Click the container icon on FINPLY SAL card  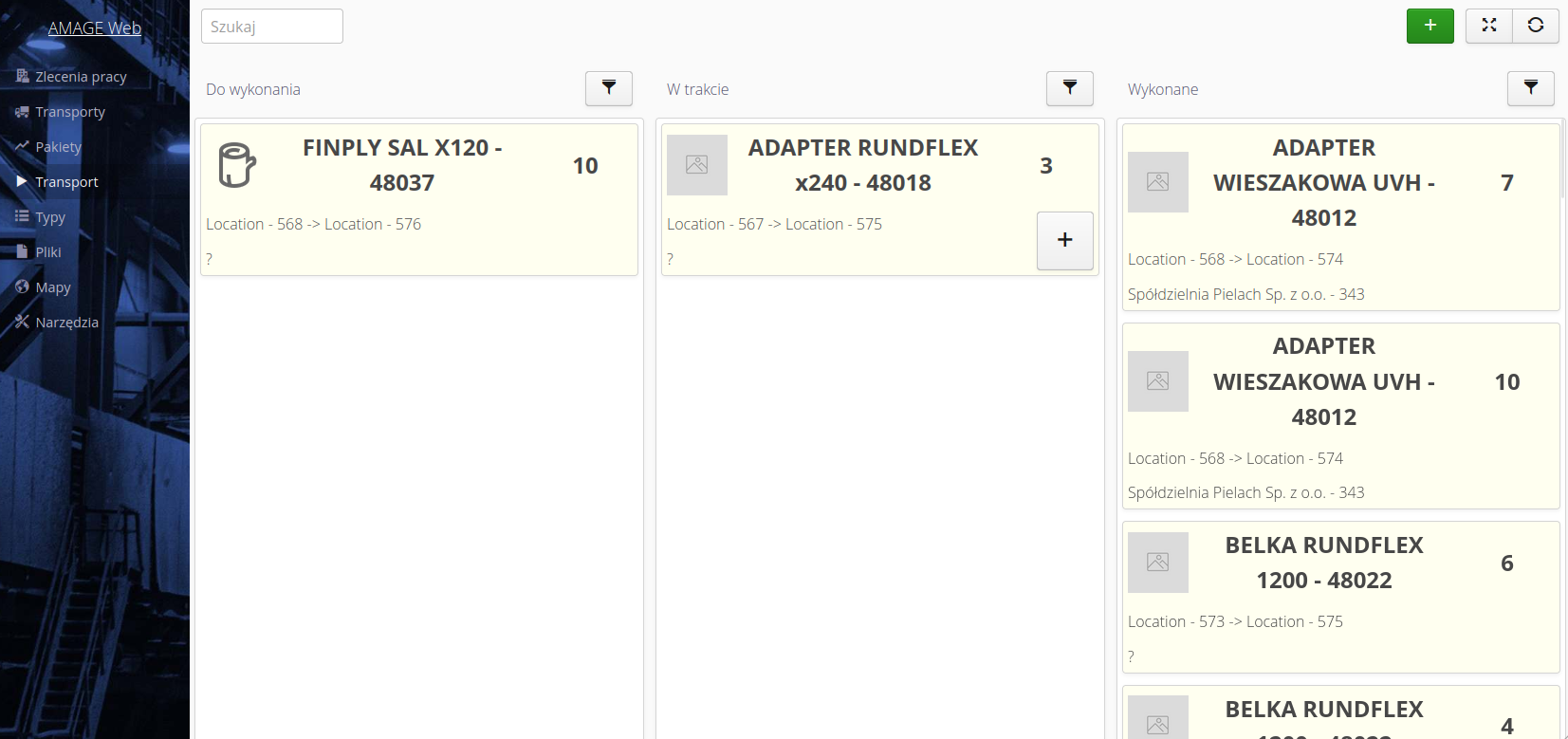[x=236, y=165]
